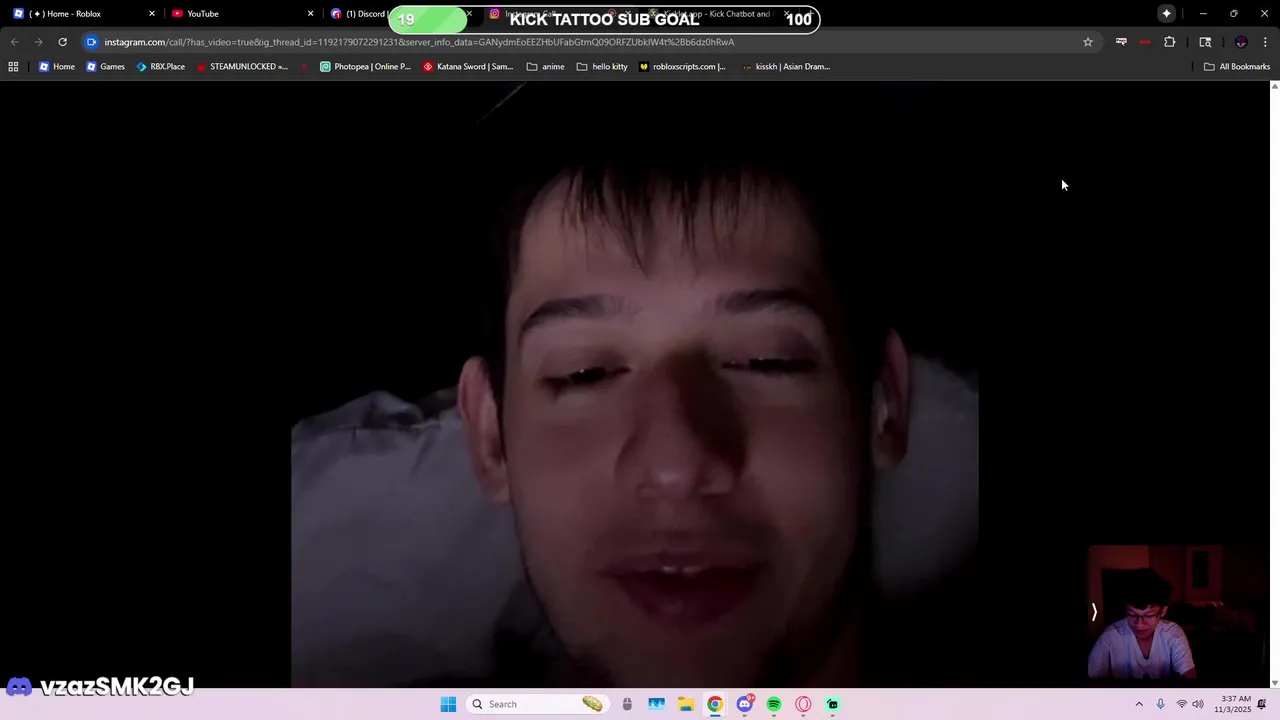Viewport: 1280px width, 720px height.
Task: Click the microphone icon in system tray
Action: click(x=1160, y=704)
